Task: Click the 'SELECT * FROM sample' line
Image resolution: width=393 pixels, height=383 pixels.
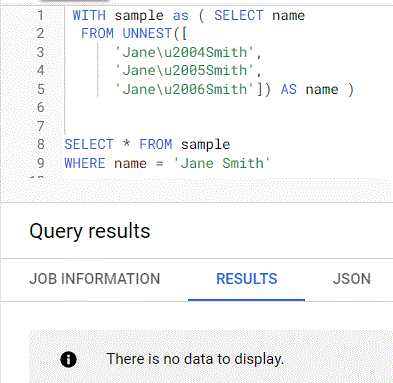Action: click(147, 144)
